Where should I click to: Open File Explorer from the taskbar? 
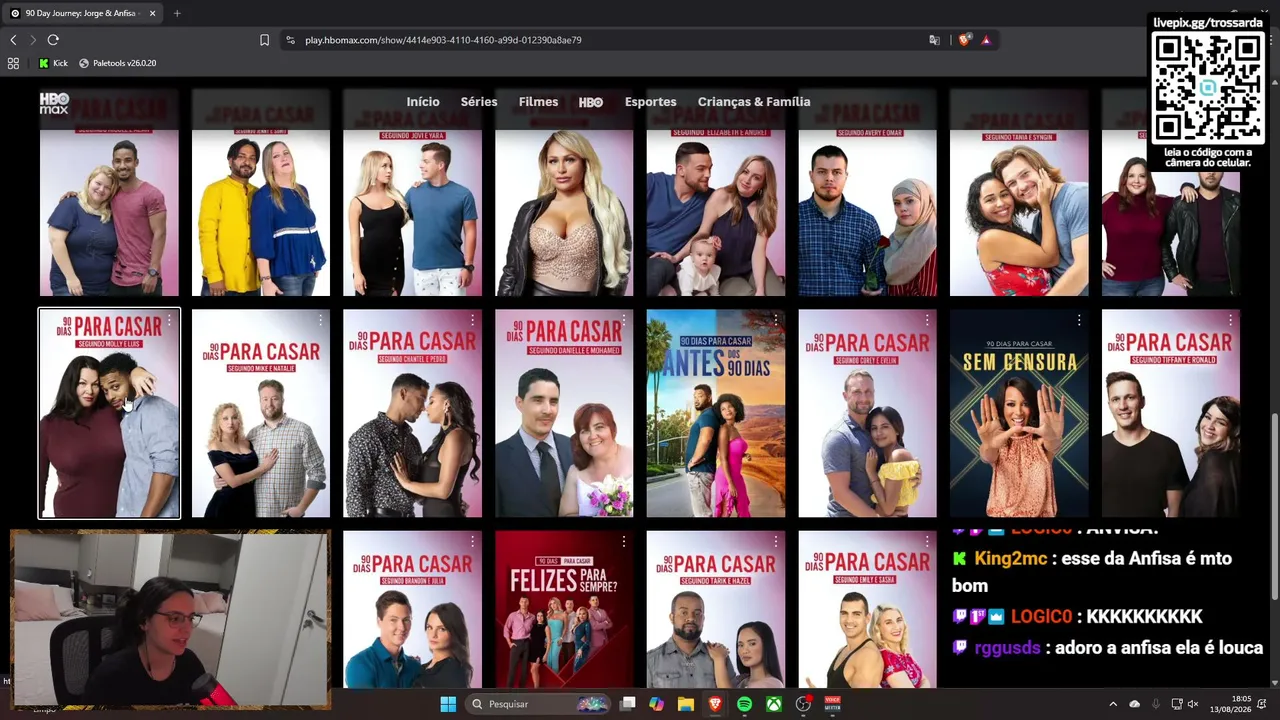pyautogui.click(x=685, y=704)
